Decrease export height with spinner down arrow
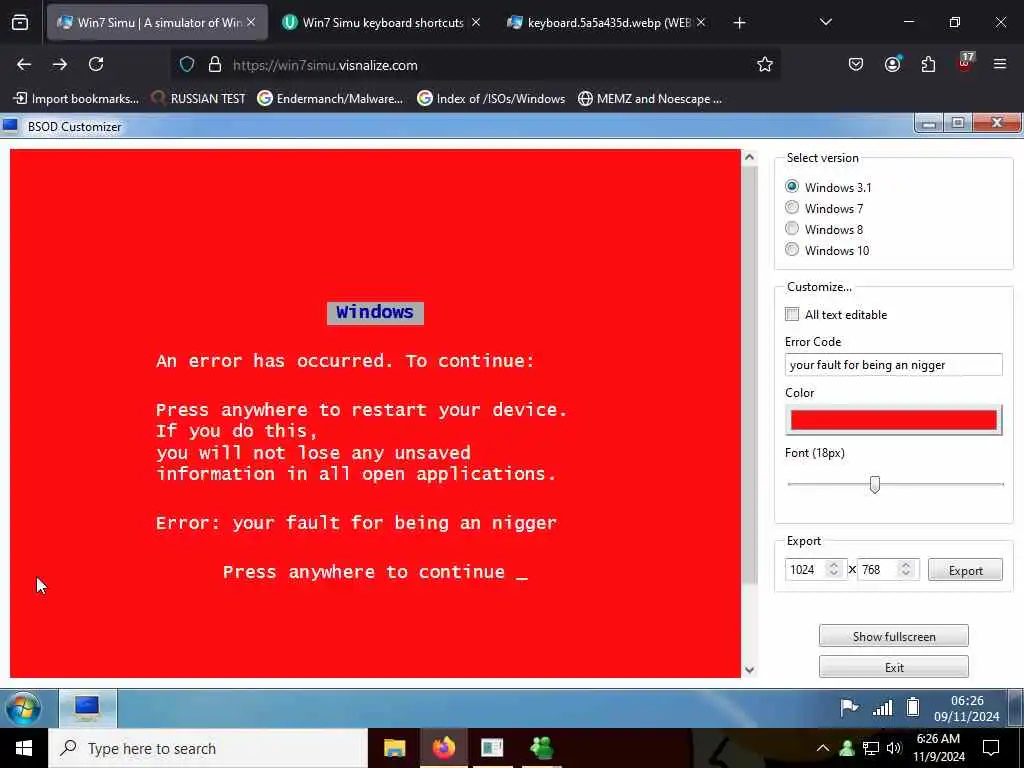1024x768 pixels. point(905,574)
